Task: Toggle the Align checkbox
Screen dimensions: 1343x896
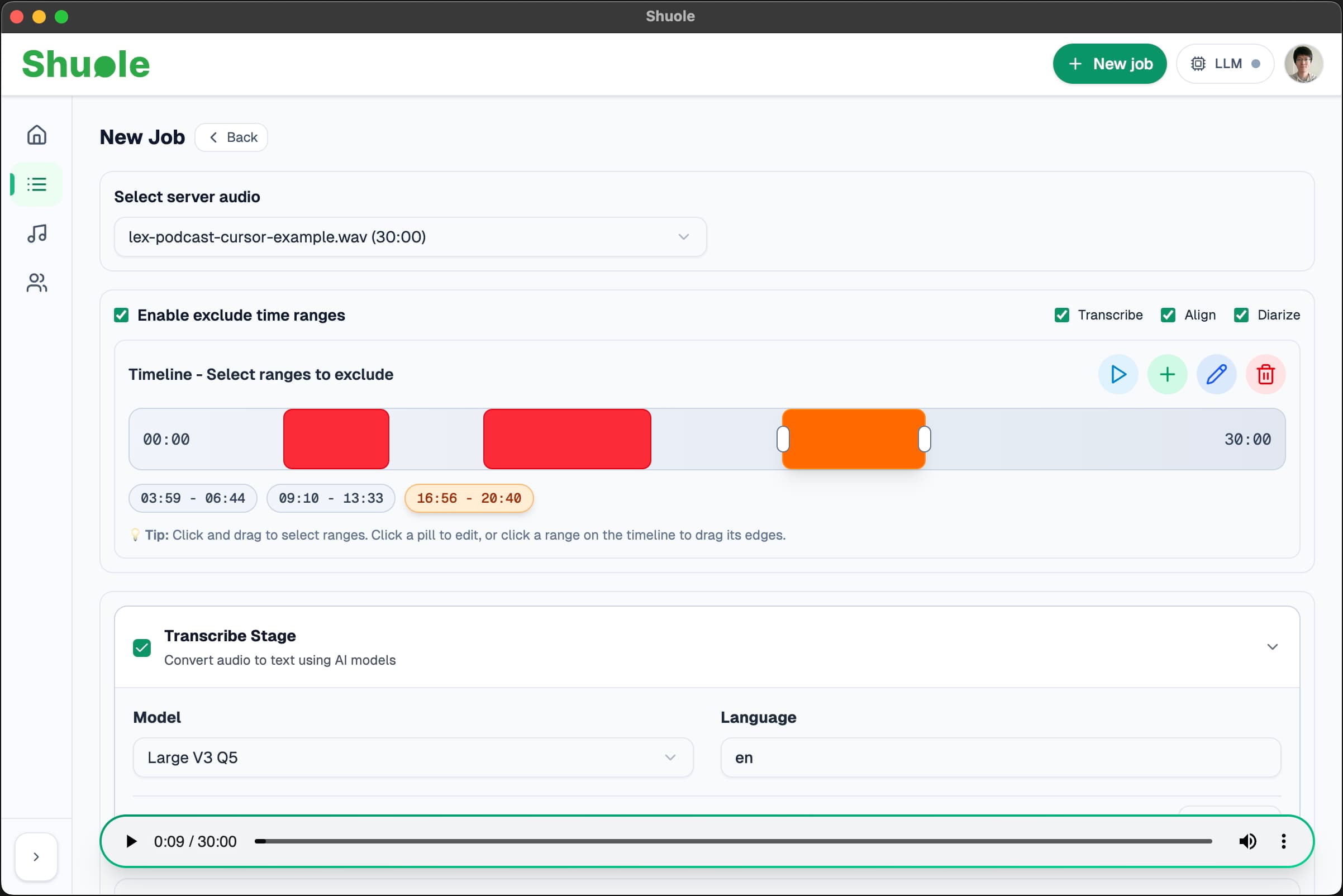Action: pyautogui.click(x=1168, y=315)
